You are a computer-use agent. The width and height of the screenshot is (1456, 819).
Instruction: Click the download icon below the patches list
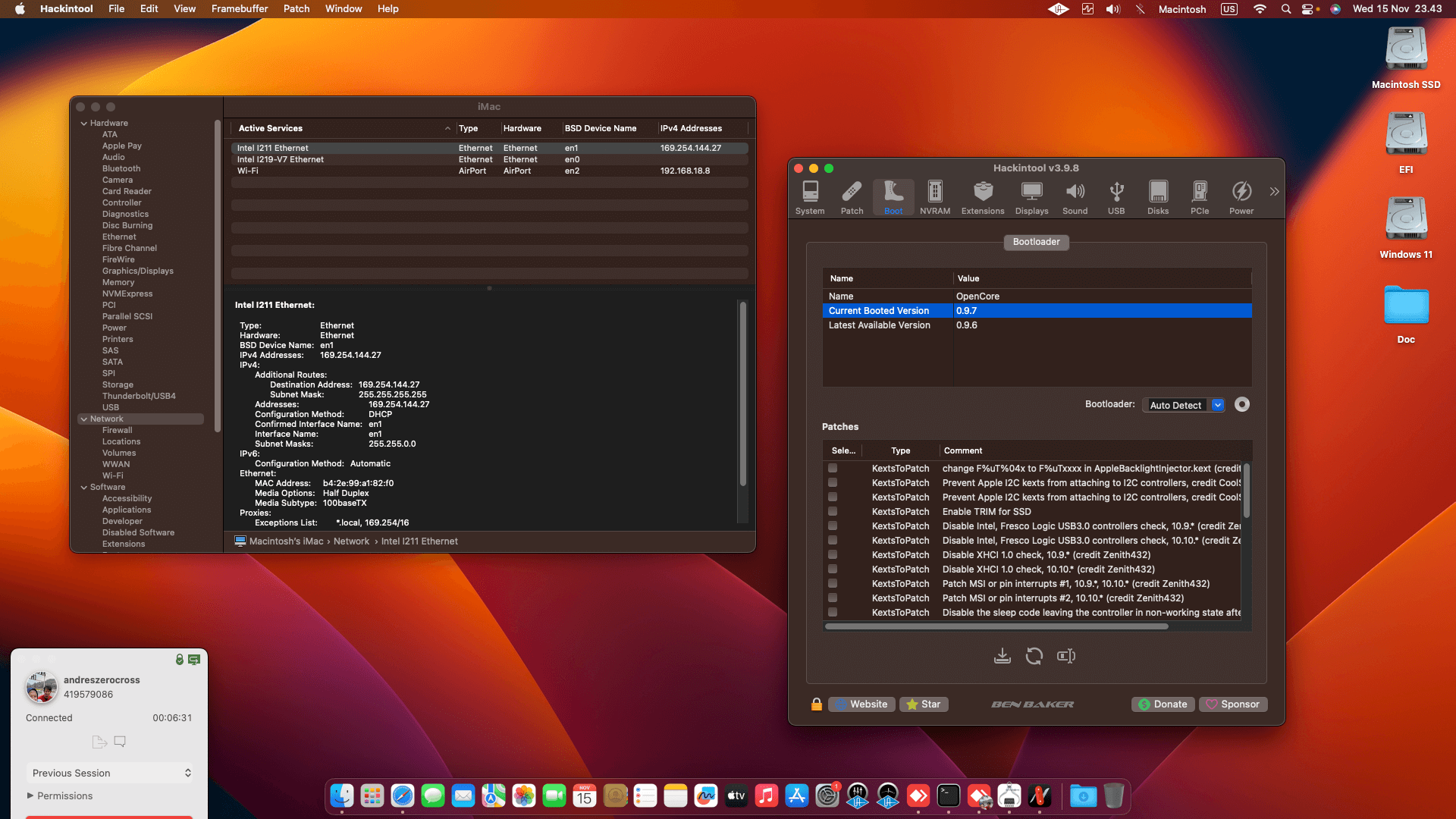(1003, 656)
